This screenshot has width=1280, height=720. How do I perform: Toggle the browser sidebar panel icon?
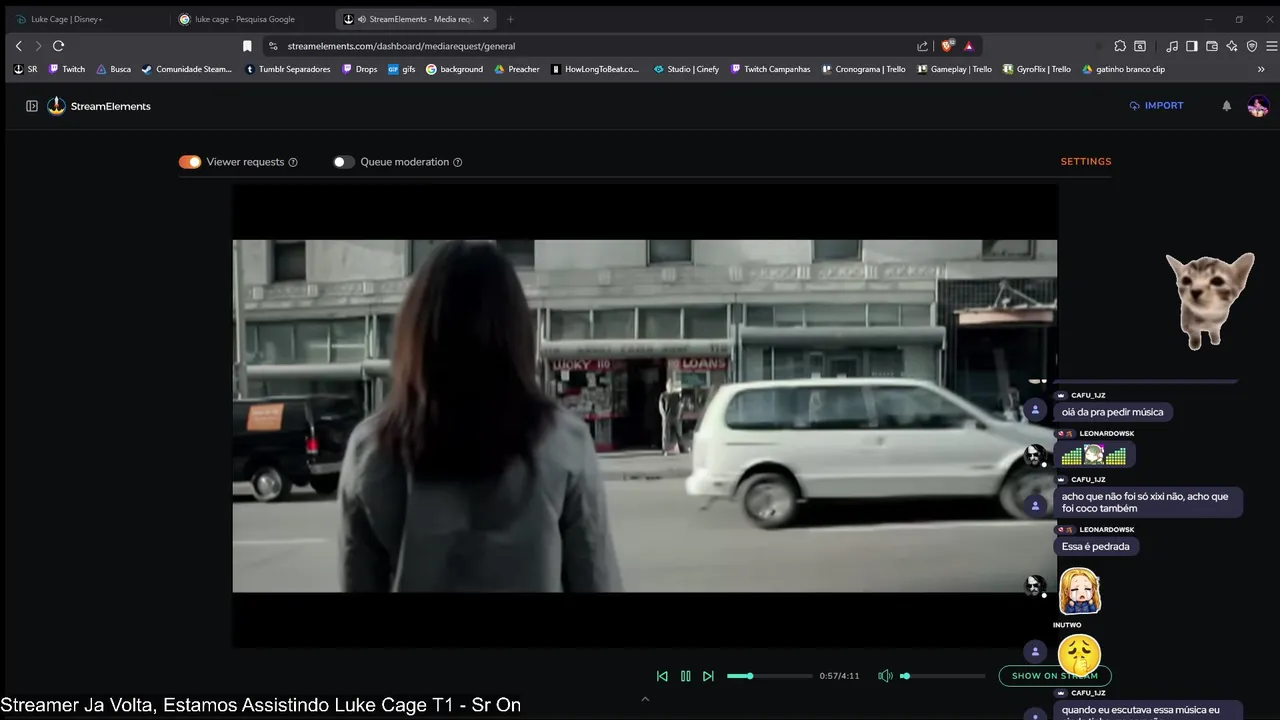[x=1192, y=46]
